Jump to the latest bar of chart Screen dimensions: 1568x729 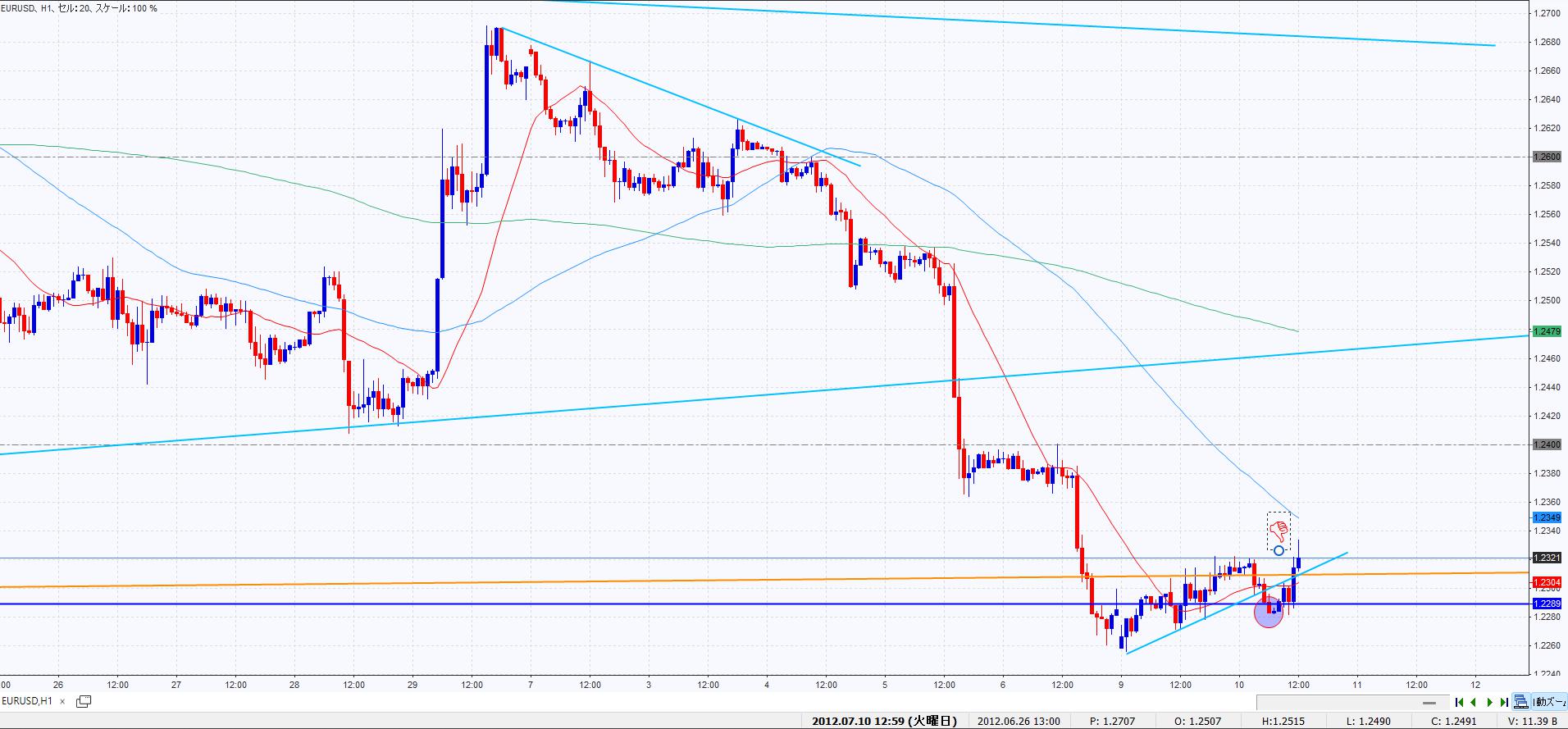pos(1504,702)
